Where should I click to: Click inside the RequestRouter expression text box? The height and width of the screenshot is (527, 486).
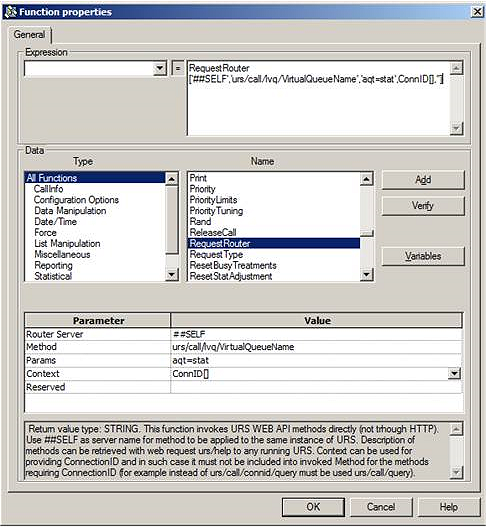click(318, 98)
